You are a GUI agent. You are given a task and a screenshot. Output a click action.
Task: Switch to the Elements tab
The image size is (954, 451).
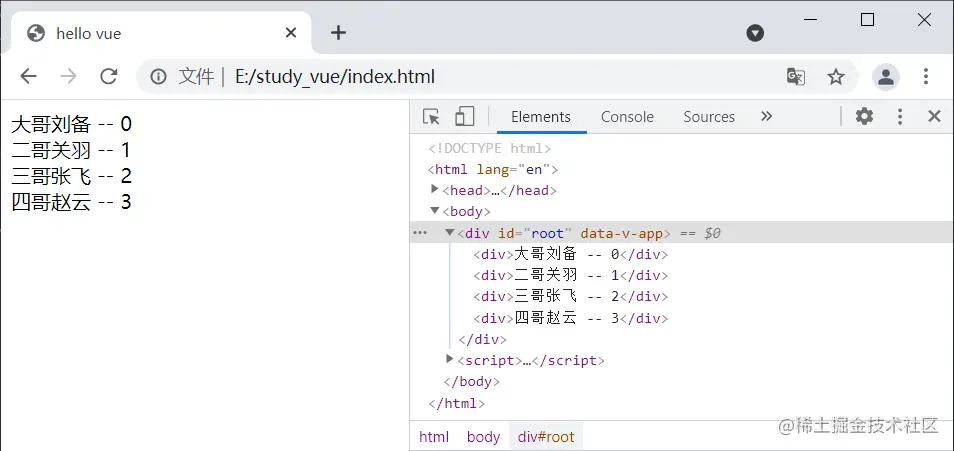pyautogui.click(x=541, y=117)
